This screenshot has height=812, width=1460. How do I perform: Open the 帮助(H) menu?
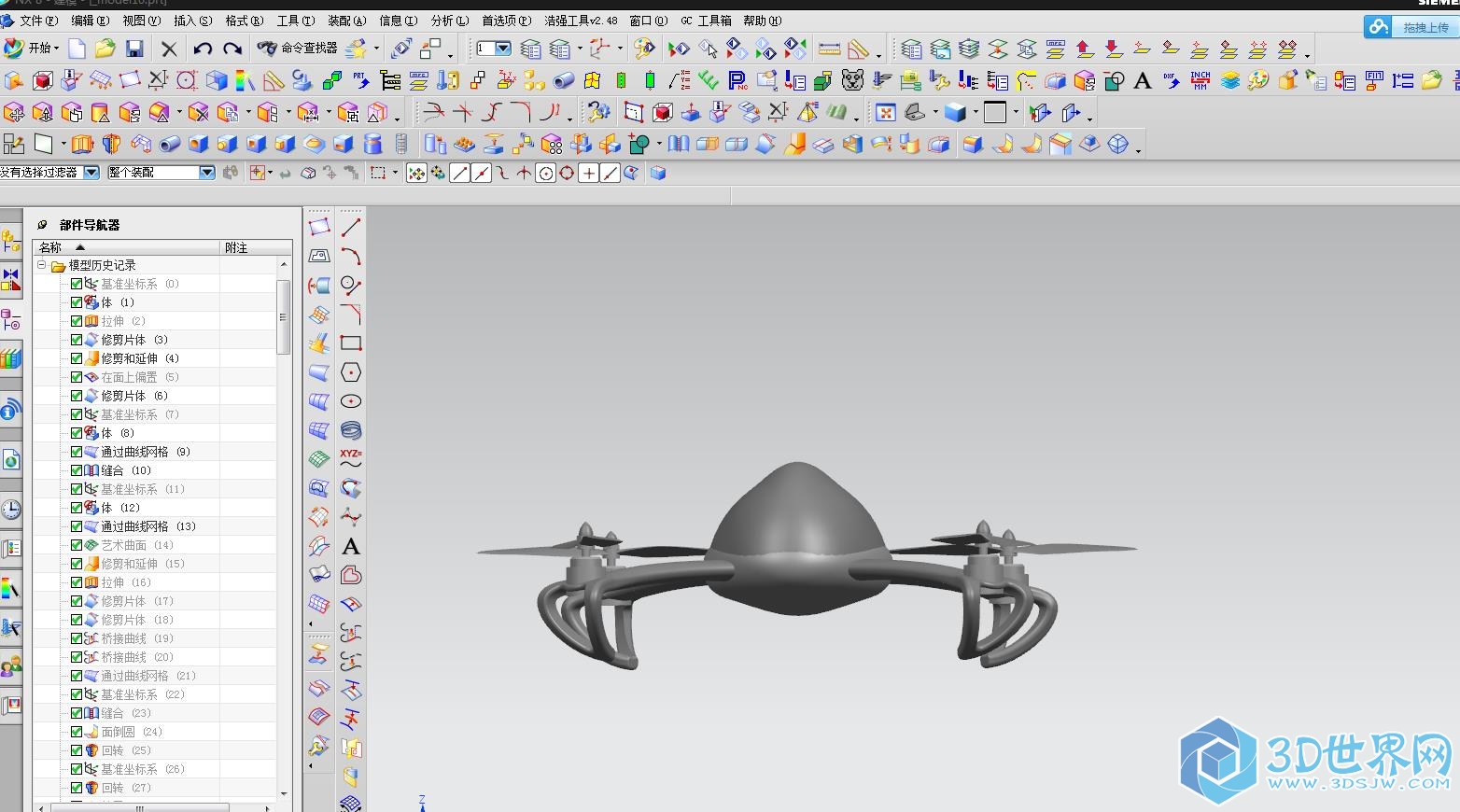[x=762, y=21]
